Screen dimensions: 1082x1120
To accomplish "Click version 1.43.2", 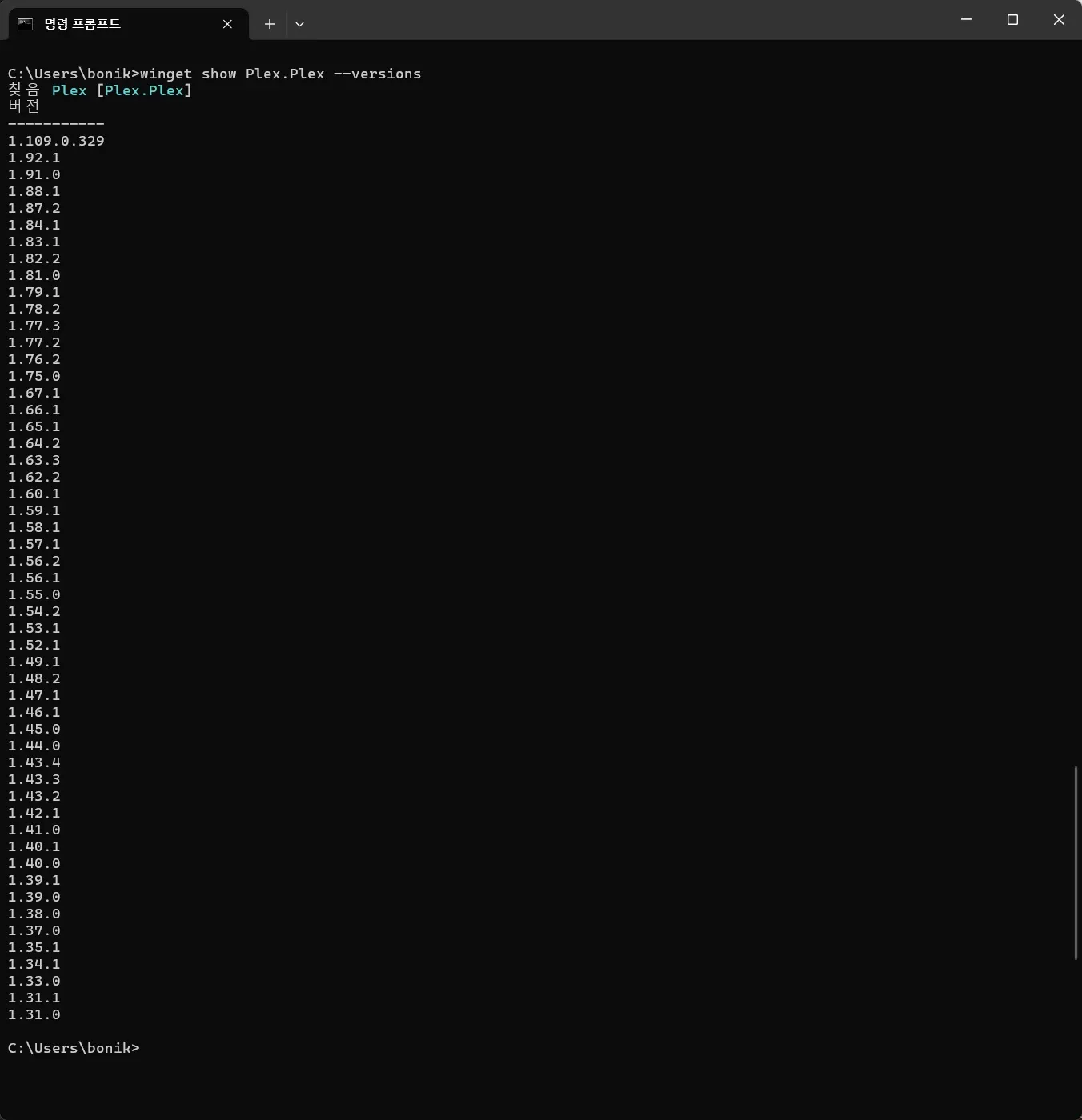I will point(34,796).
